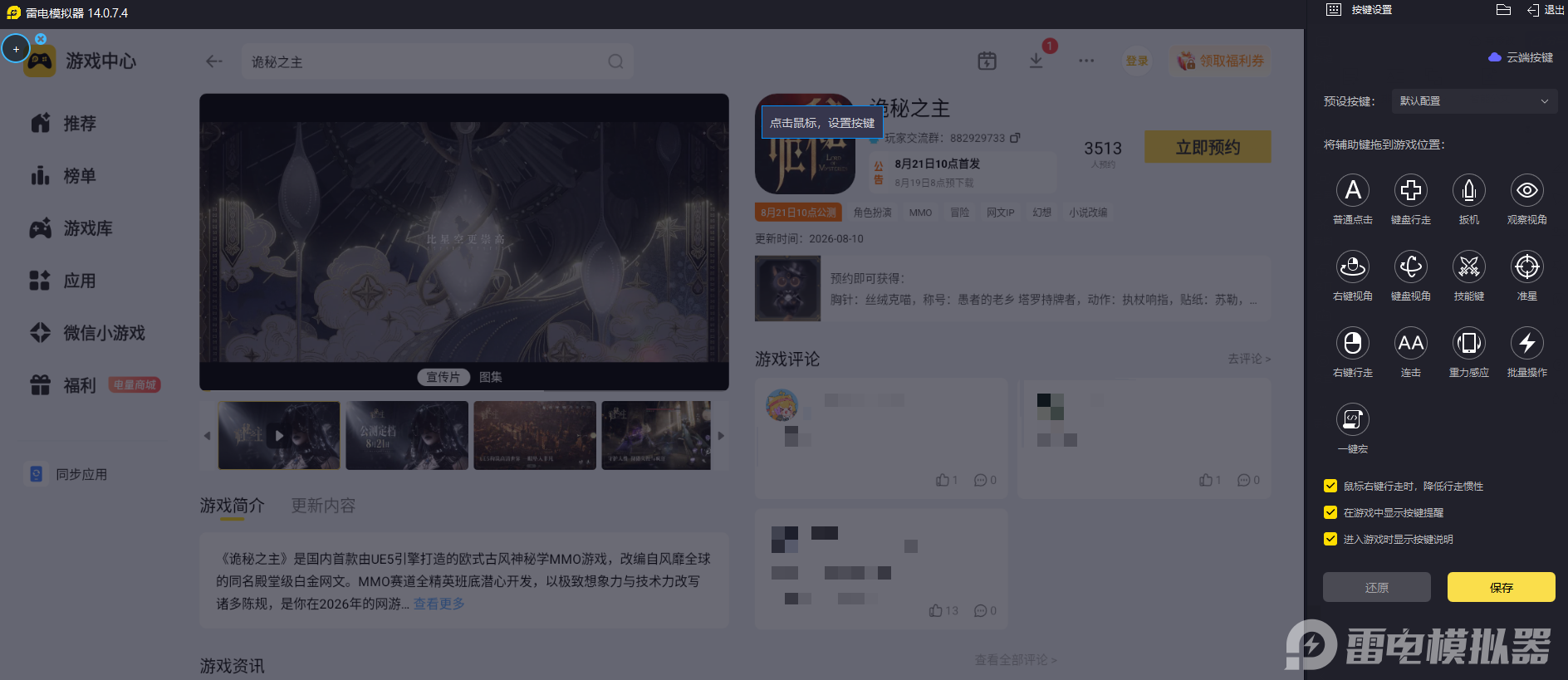Click the 8月21日10点首发 announcement
1568x680 pixels.
937,164
